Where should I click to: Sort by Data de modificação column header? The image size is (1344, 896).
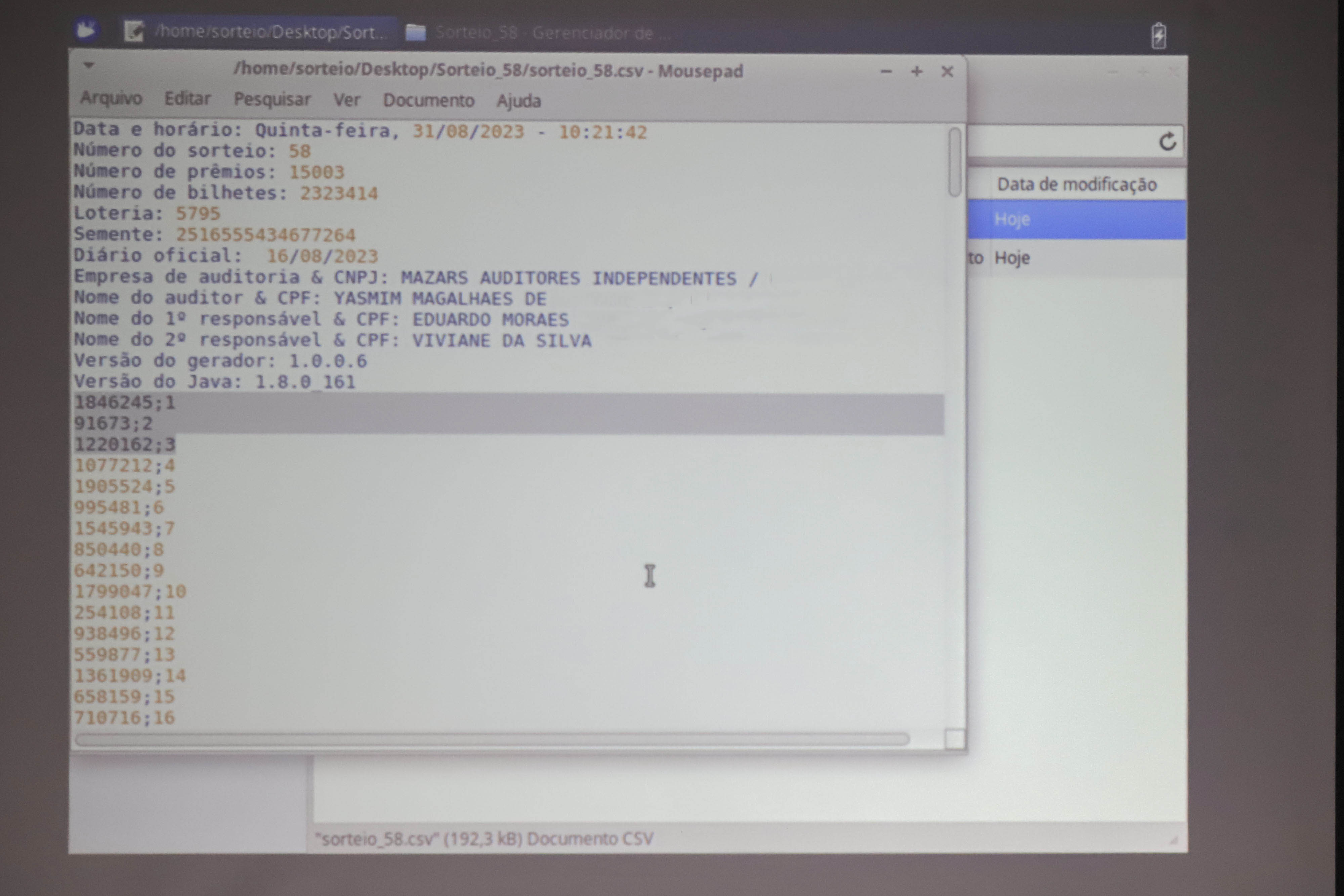[1077, 184]
